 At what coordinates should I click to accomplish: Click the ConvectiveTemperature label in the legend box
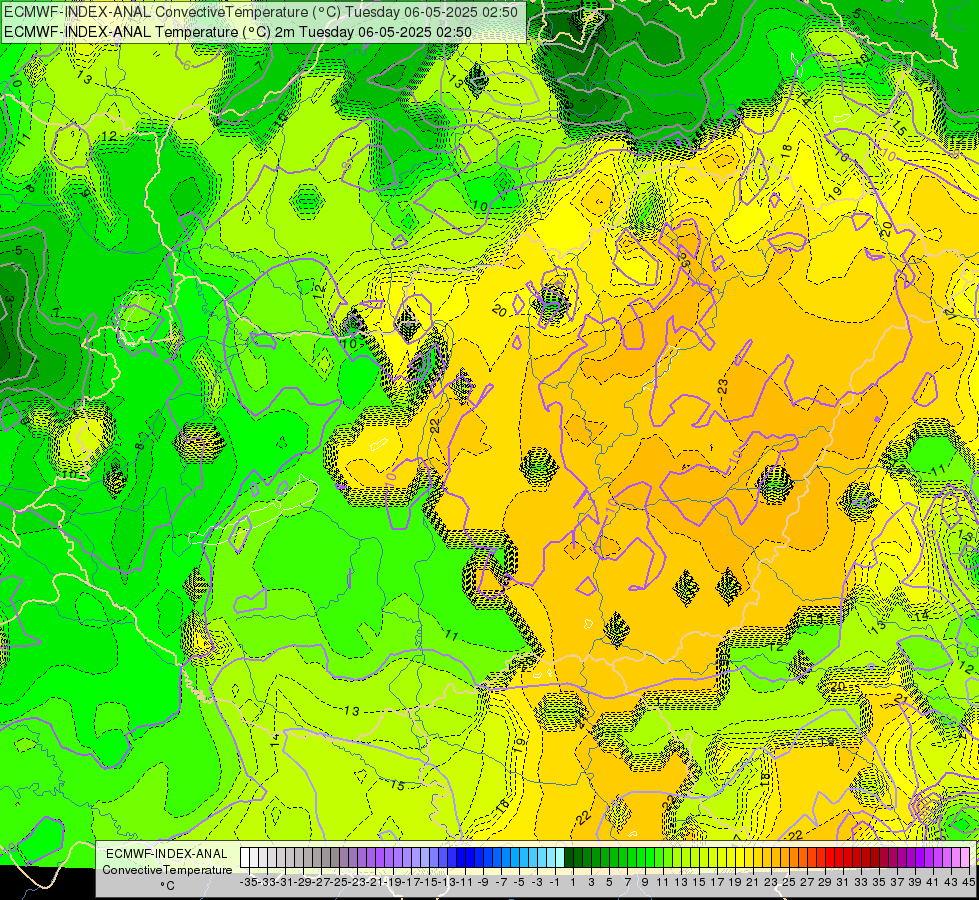[167, 869]
